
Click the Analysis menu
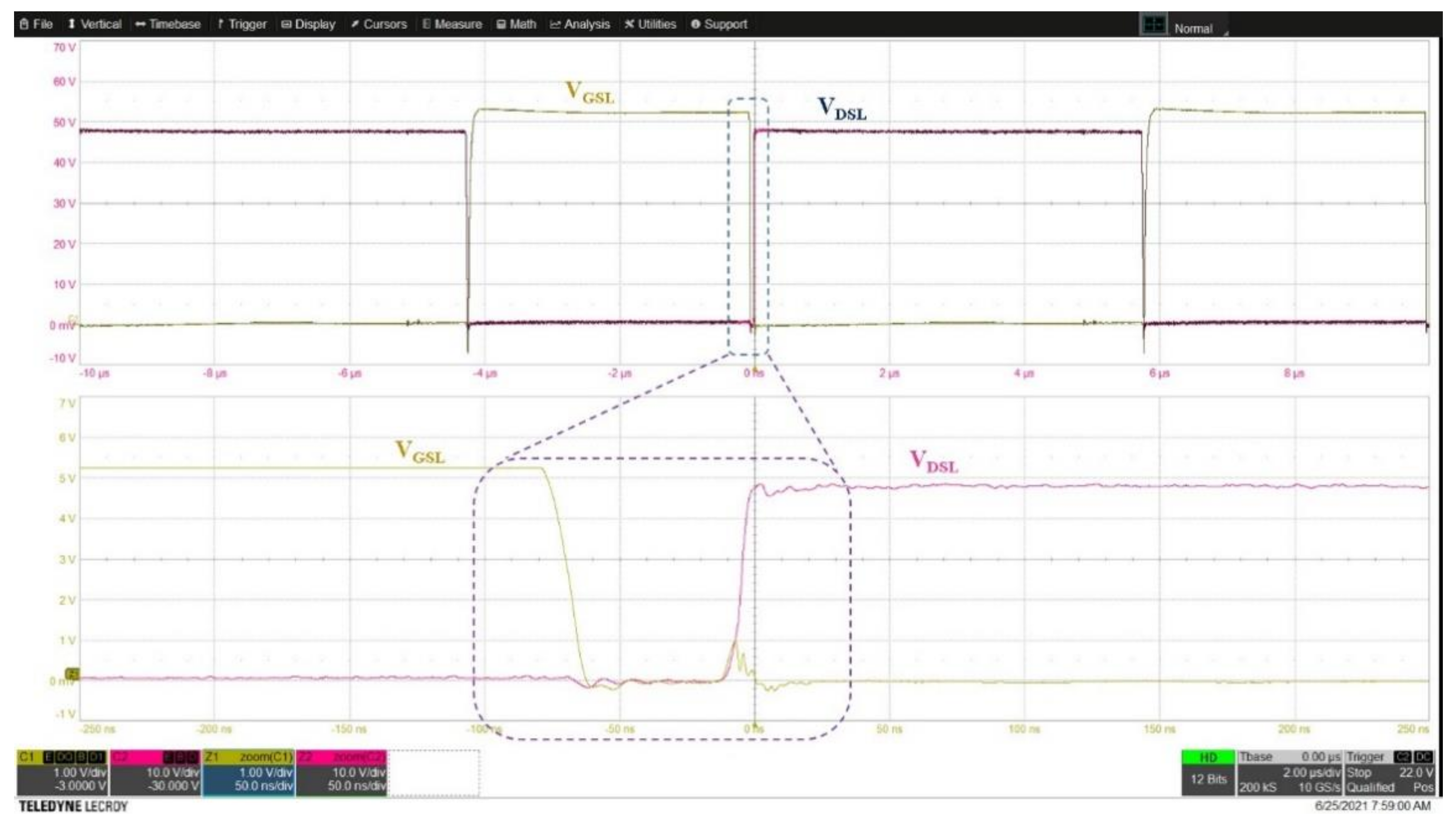[x=580, y=24]
